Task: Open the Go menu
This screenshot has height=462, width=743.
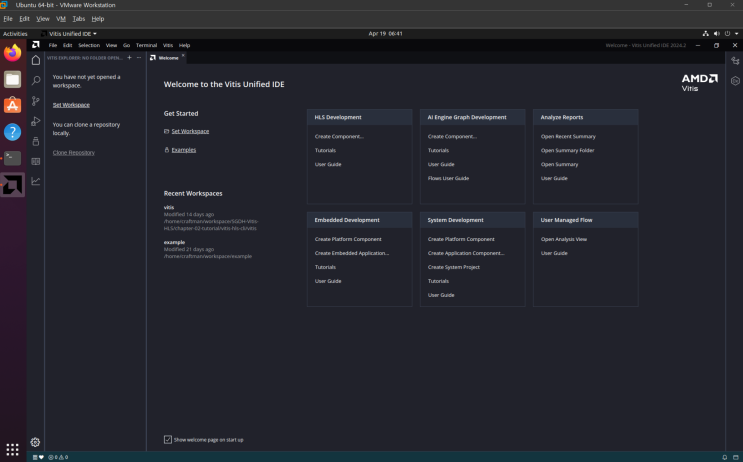Action: click(x=126, y=45)
